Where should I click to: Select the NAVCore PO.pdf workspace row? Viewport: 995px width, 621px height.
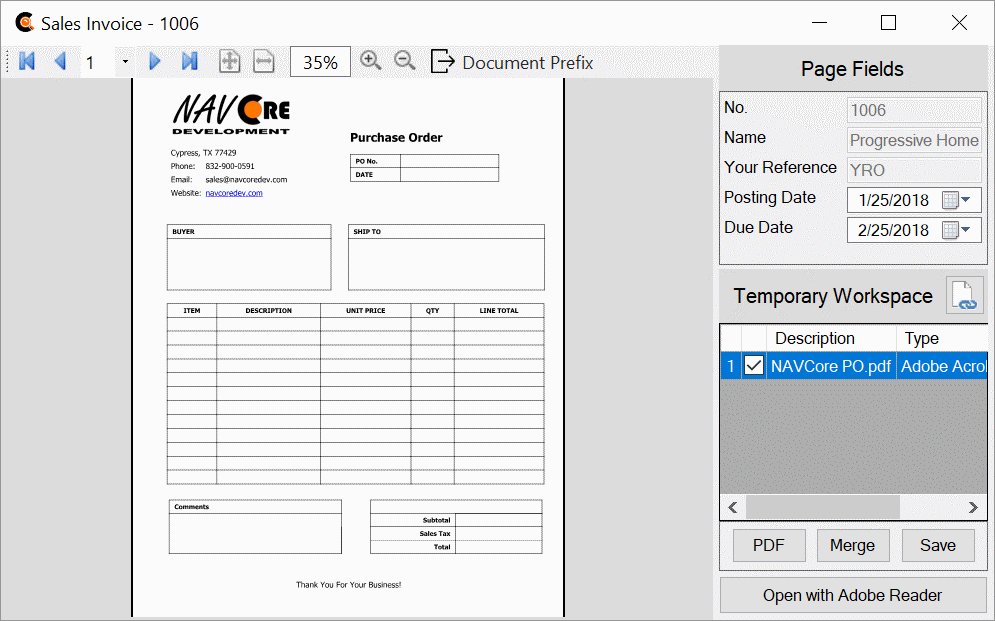tap(830, 365)
